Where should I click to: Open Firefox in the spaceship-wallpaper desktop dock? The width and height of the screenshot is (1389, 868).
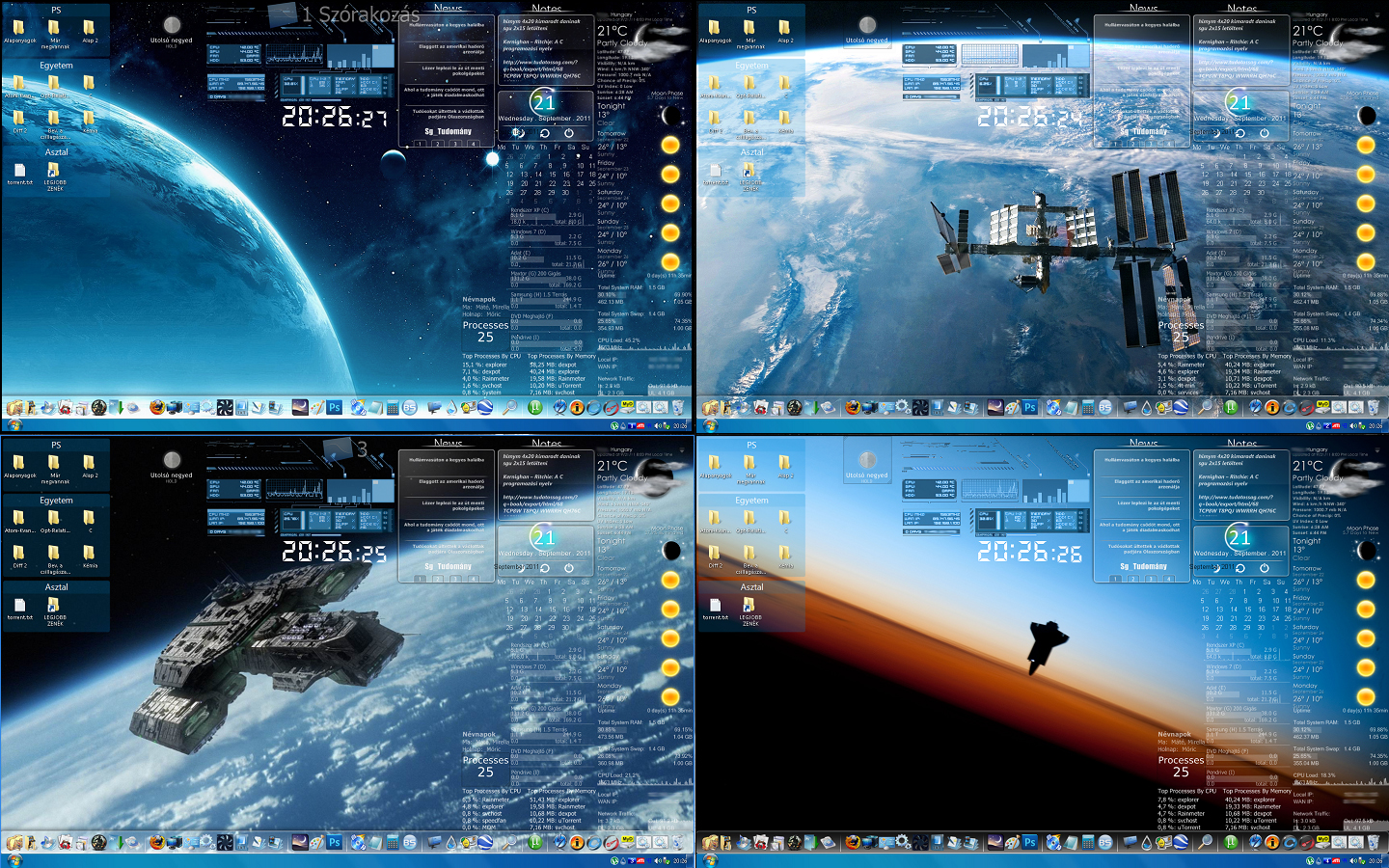(156, 842)
